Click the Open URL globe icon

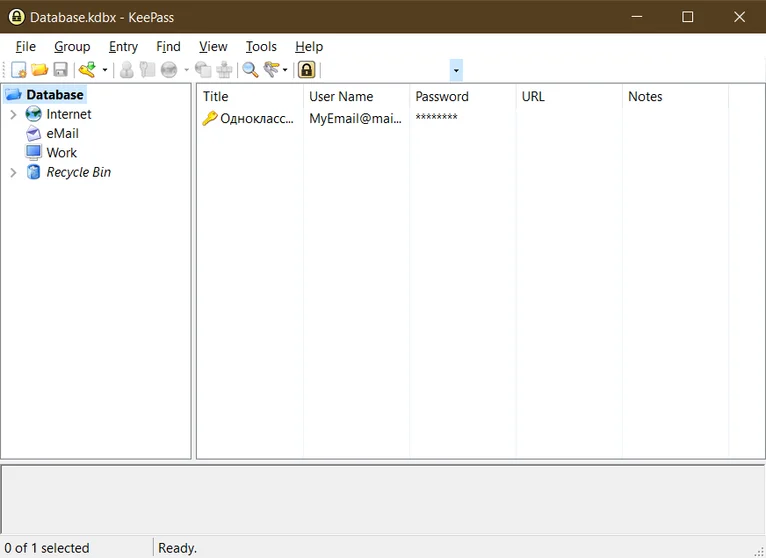click(x=169, y=70)
